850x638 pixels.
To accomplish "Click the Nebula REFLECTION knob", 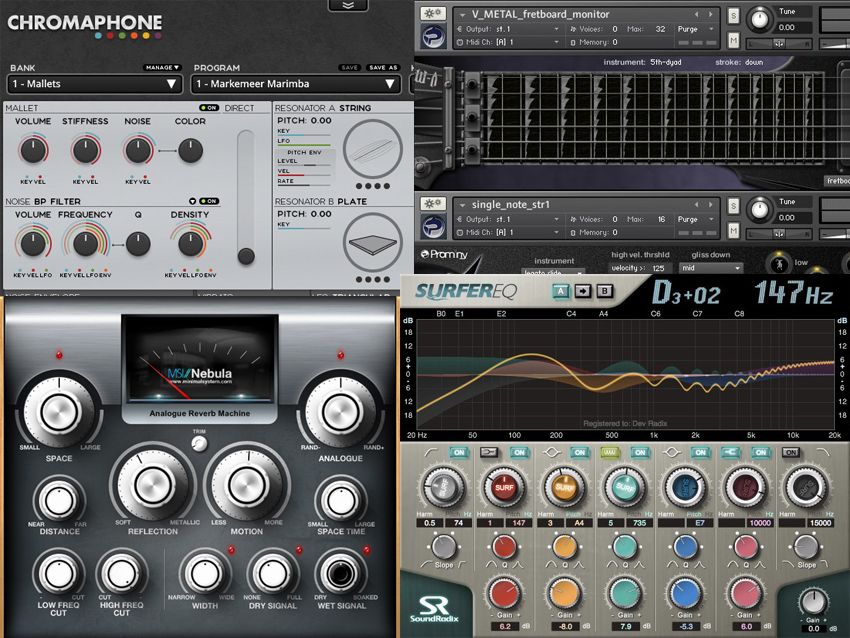I will coord(152,485).
